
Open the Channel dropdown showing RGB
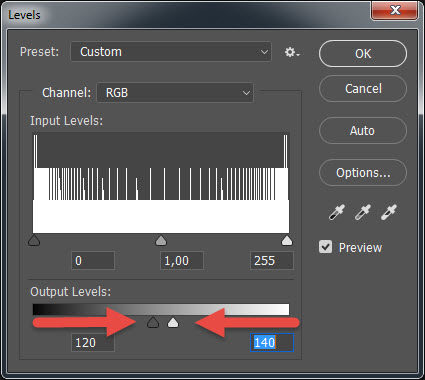[175, 92]
